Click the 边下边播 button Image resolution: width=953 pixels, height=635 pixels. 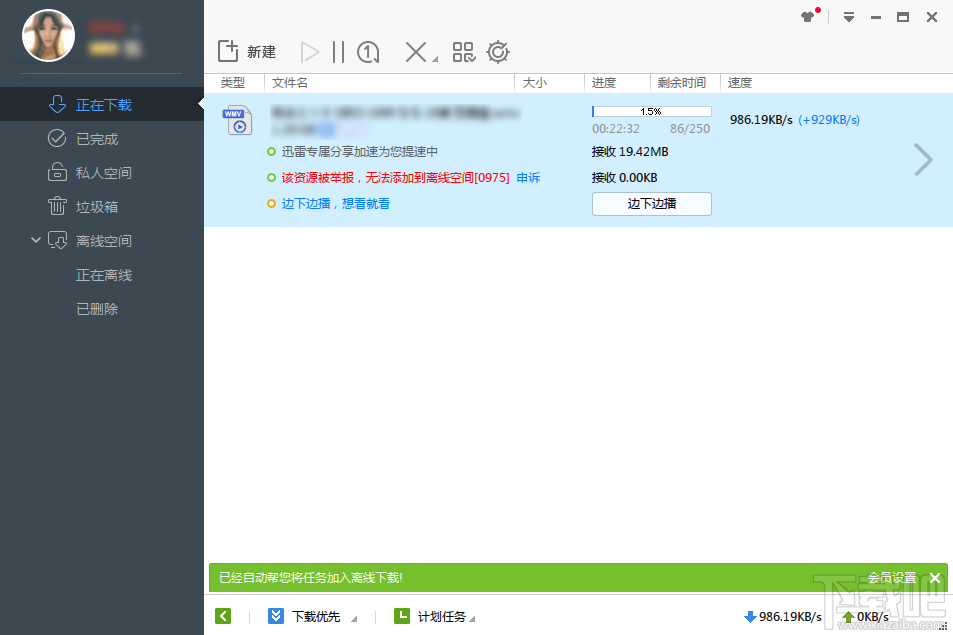pyautogui.click(x=652, y=204)
